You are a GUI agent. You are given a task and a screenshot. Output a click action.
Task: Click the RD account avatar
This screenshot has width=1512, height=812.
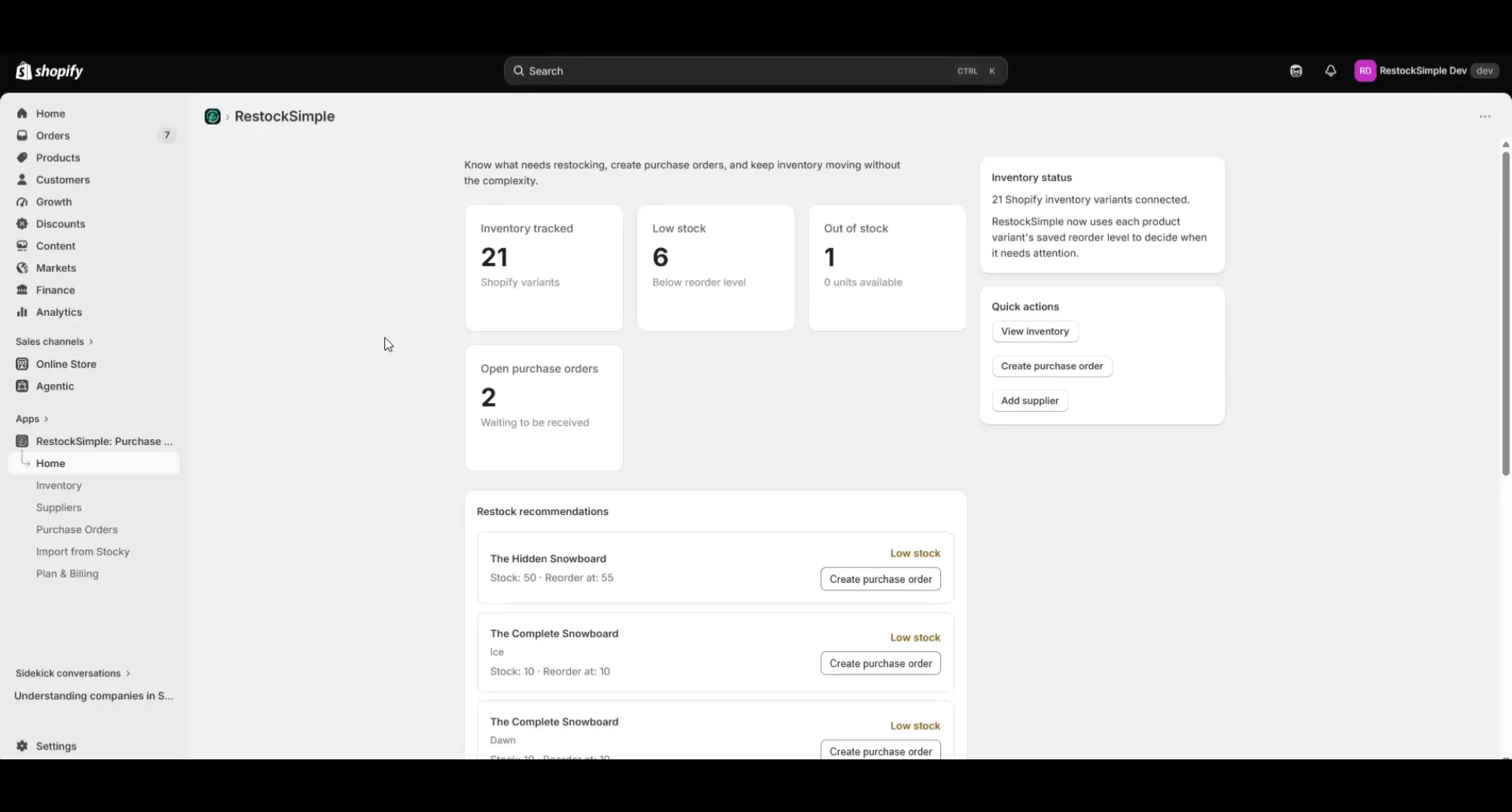pyautogui.click(x=1365, y=71)
